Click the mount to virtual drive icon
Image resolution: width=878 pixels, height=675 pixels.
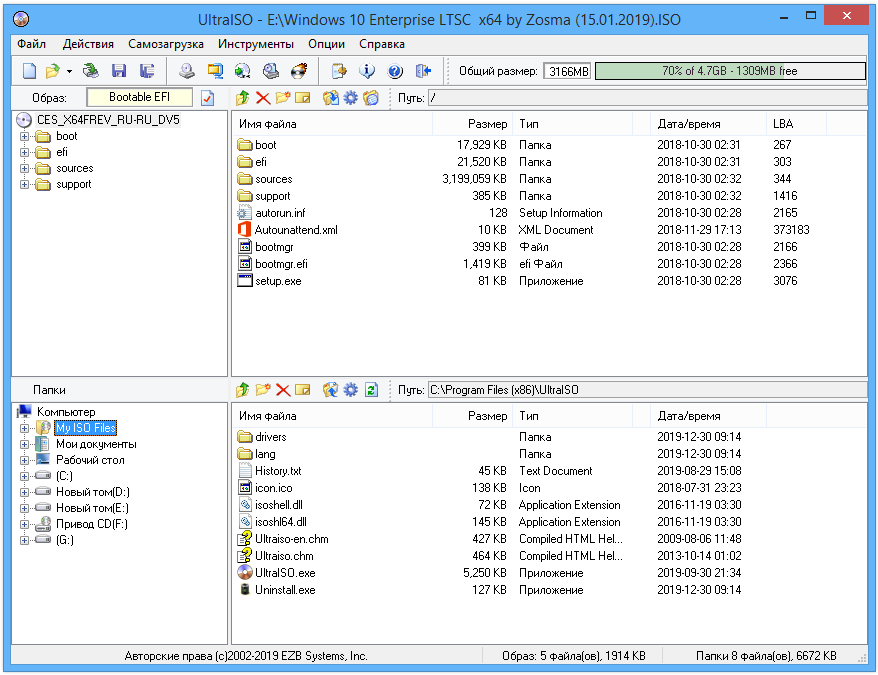271,71
